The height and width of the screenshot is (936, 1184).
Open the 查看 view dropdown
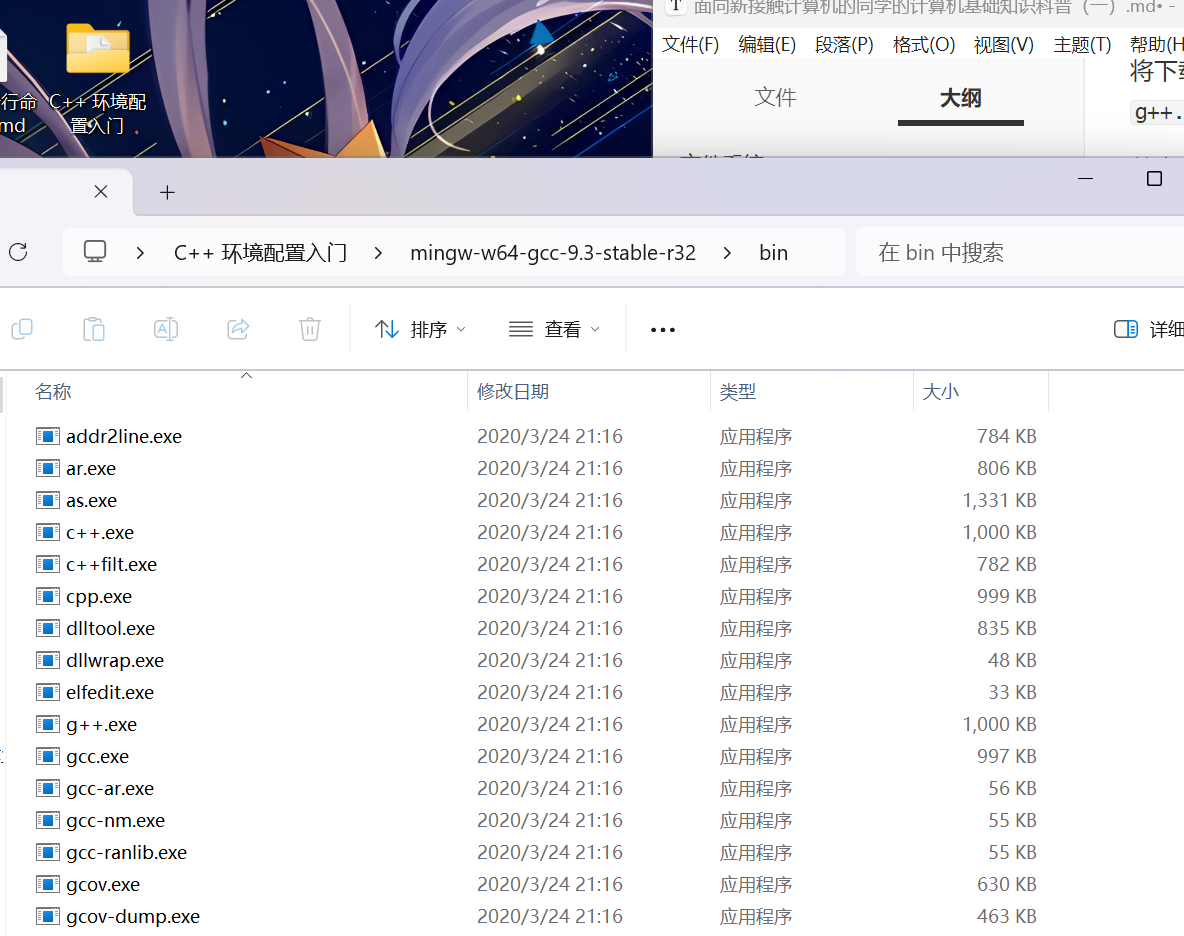click(554, 329)
